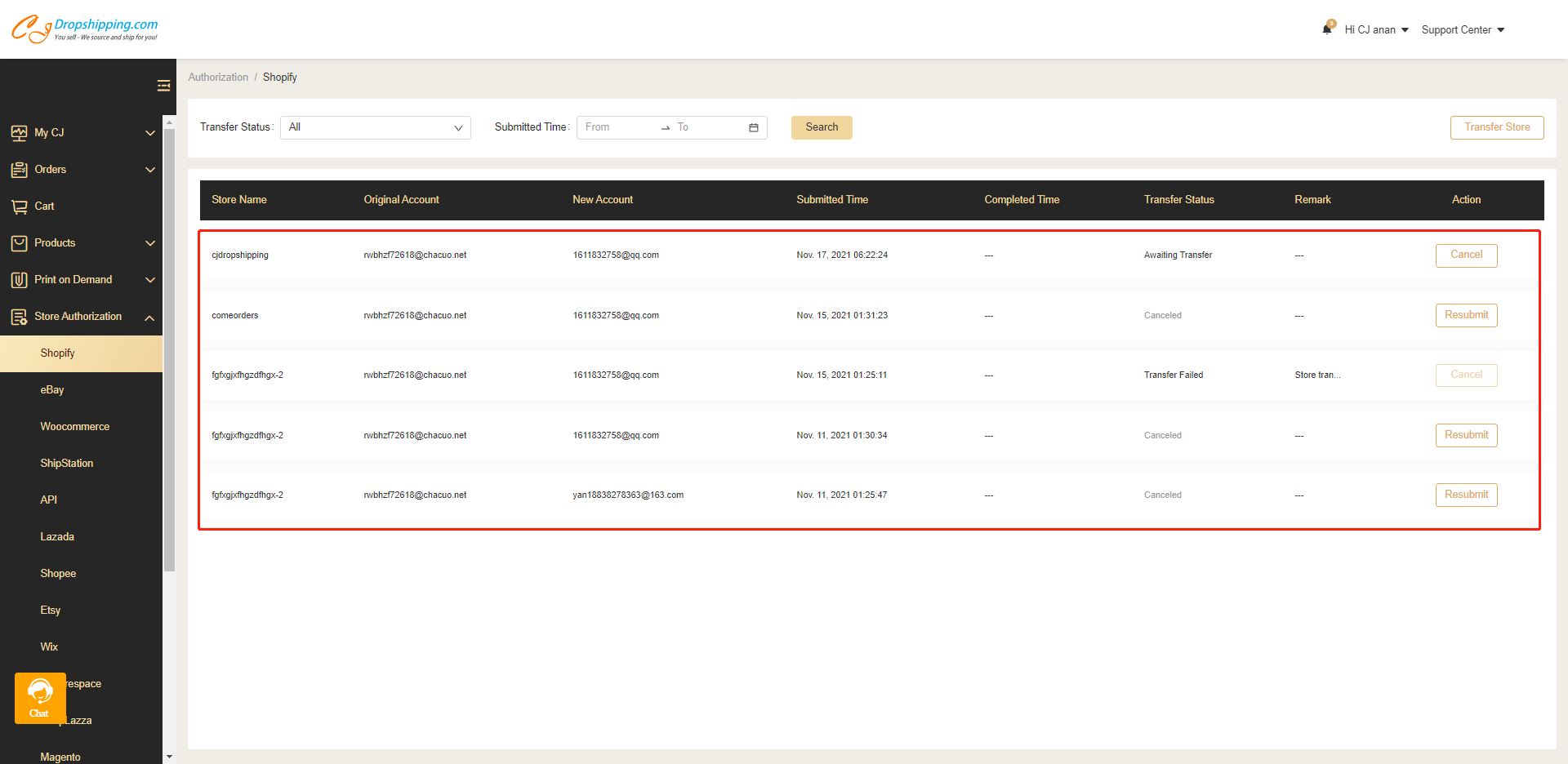Click the Store Authorization sidebar icon
Screen dimensions: 1568x764
click(x=20, y=317)
